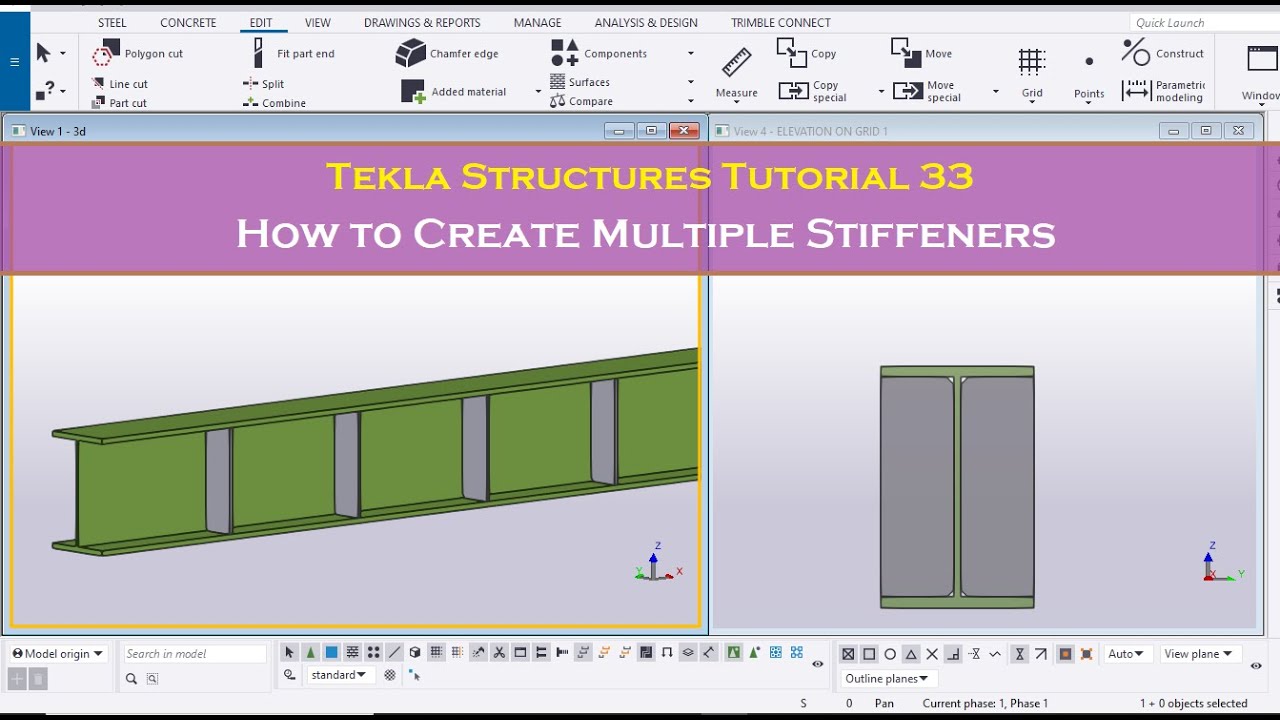This screenshot has height=720, width=1280.
Task: Select the Polygon cut tool
Action: pyautogui.click(x=138, y=54)
